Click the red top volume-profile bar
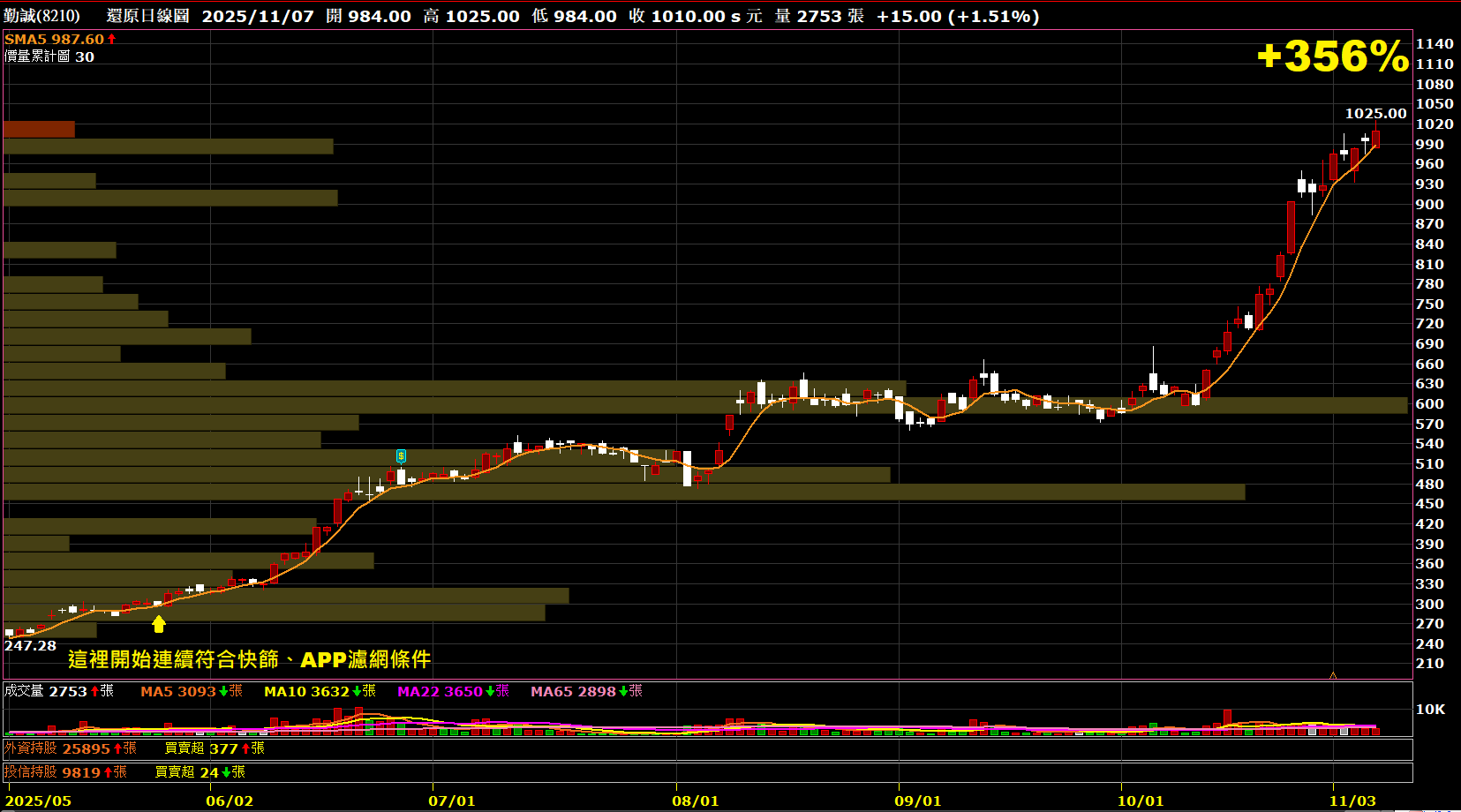The width and height of the screenshot is (1461, 812). coord(39,130)
